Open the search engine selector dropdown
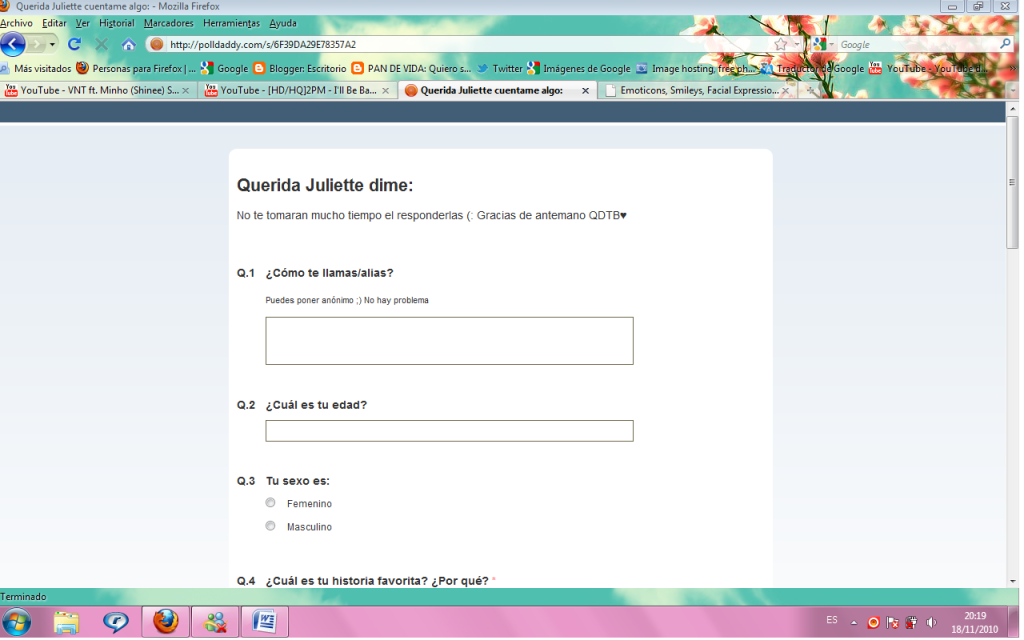1024x640 pixels. pos(823,44)
